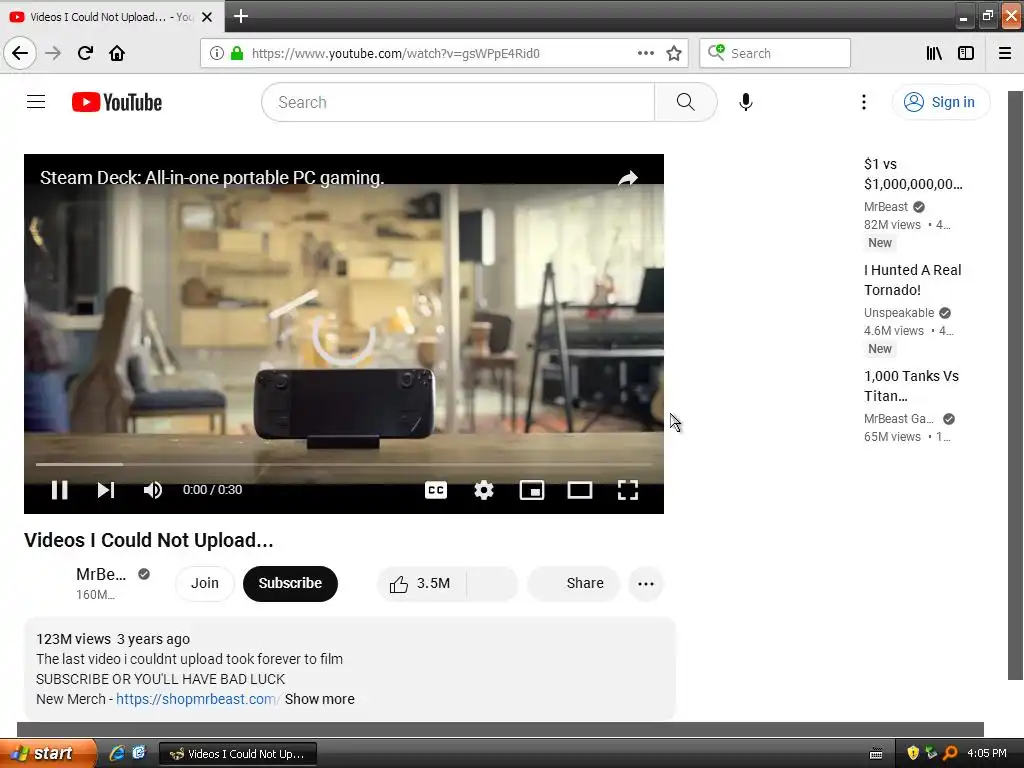Launch Internet Explorer from quick launch

(x=117, y=753)
